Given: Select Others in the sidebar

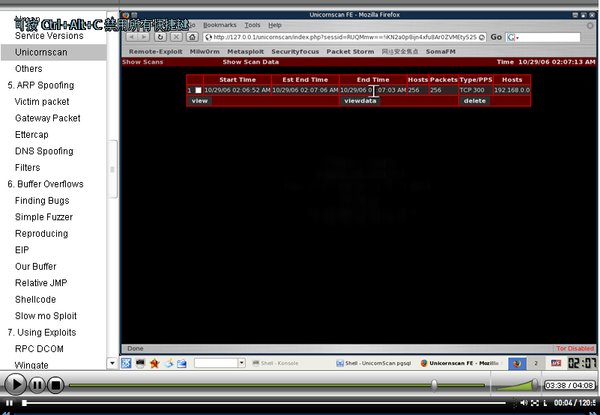Looking at the screenshot, I should point(29,69).
